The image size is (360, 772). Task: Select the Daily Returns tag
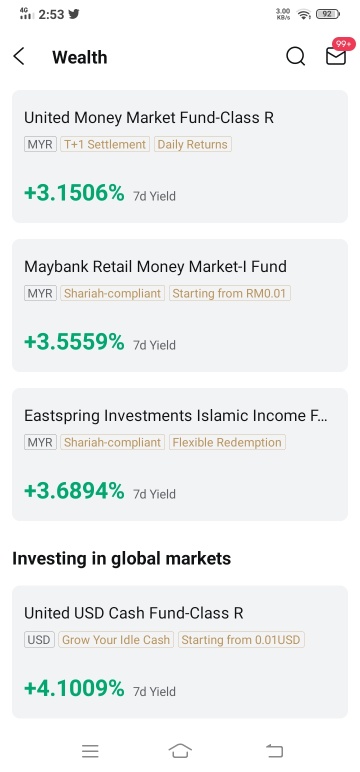[x=193, y=144]
